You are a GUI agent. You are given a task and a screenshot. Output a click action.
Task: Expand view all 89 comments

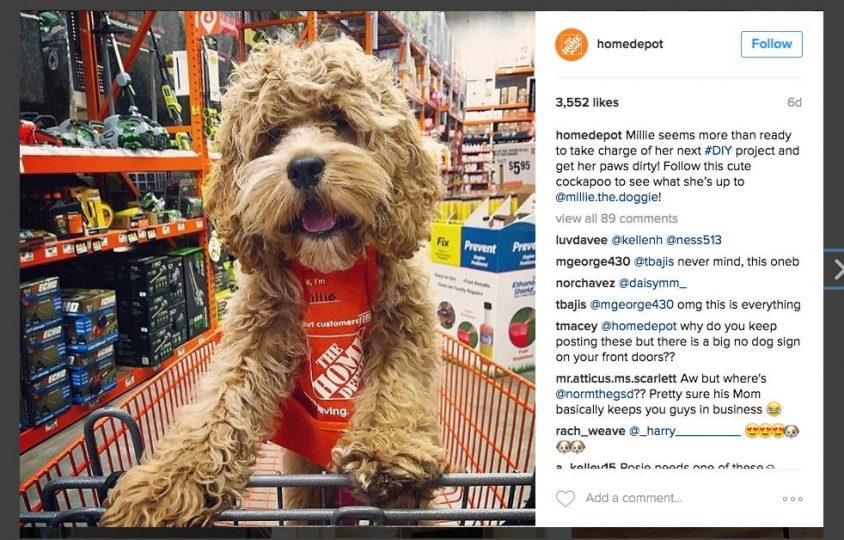[x=616, y=219]
